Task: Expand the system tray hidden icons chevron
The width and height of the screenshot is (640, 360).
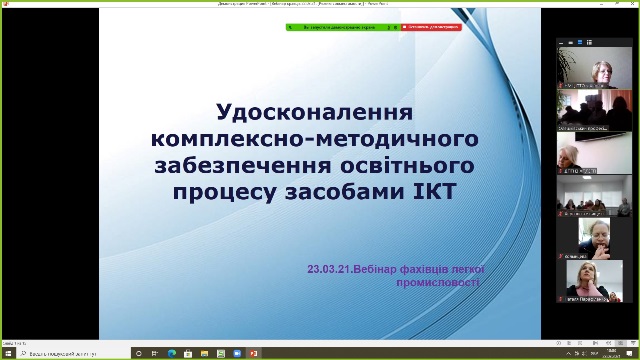Action: coord(568,353)
